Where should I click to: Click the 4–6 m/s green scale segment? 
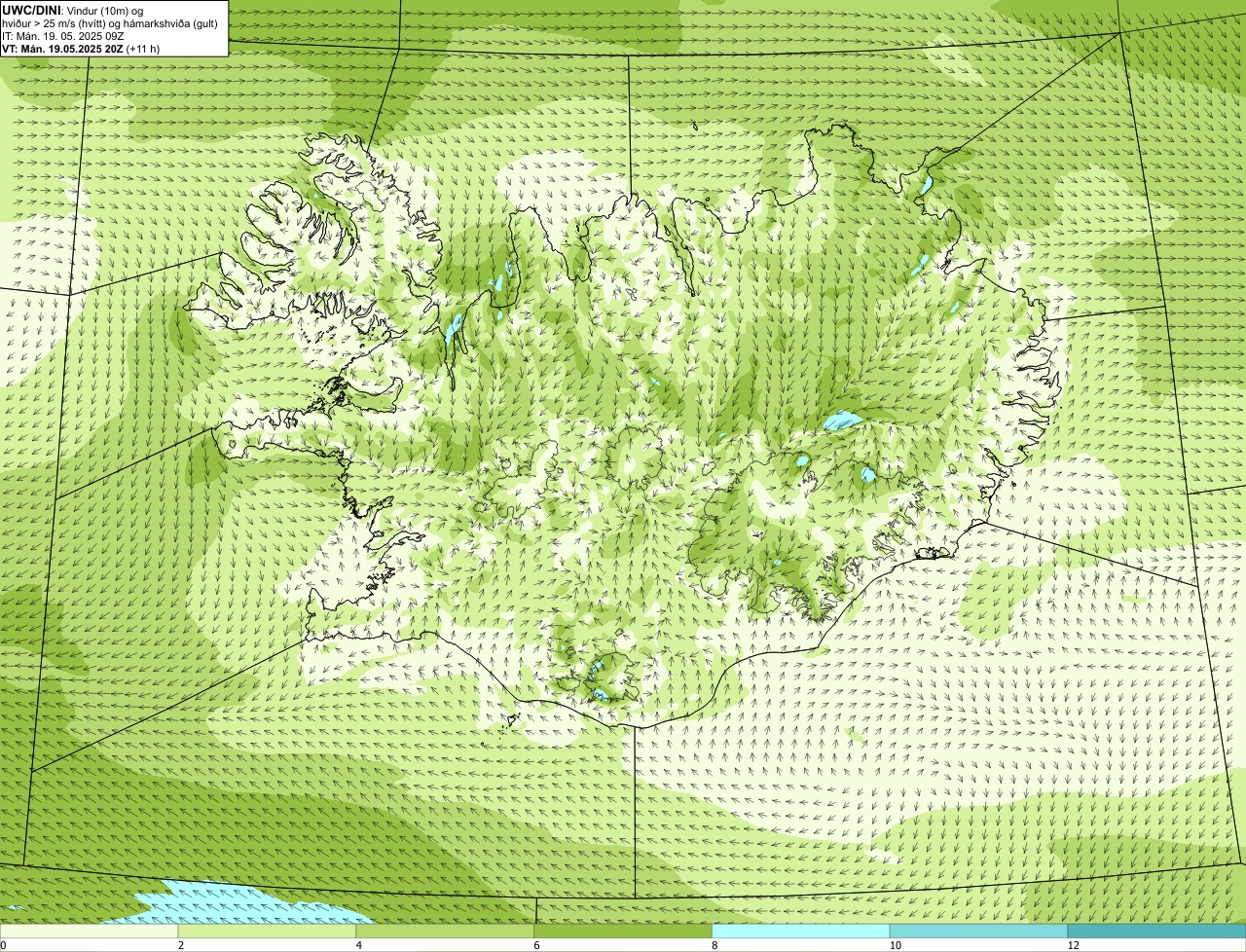tap(446, 932)
